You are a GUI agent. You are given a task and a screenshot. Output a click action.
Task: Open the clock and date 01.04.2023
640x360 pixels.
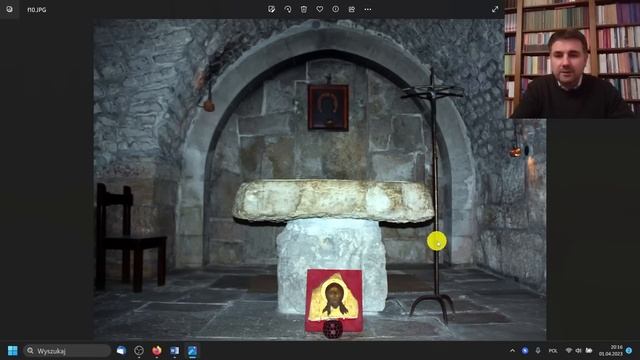[x=611, y=351]
